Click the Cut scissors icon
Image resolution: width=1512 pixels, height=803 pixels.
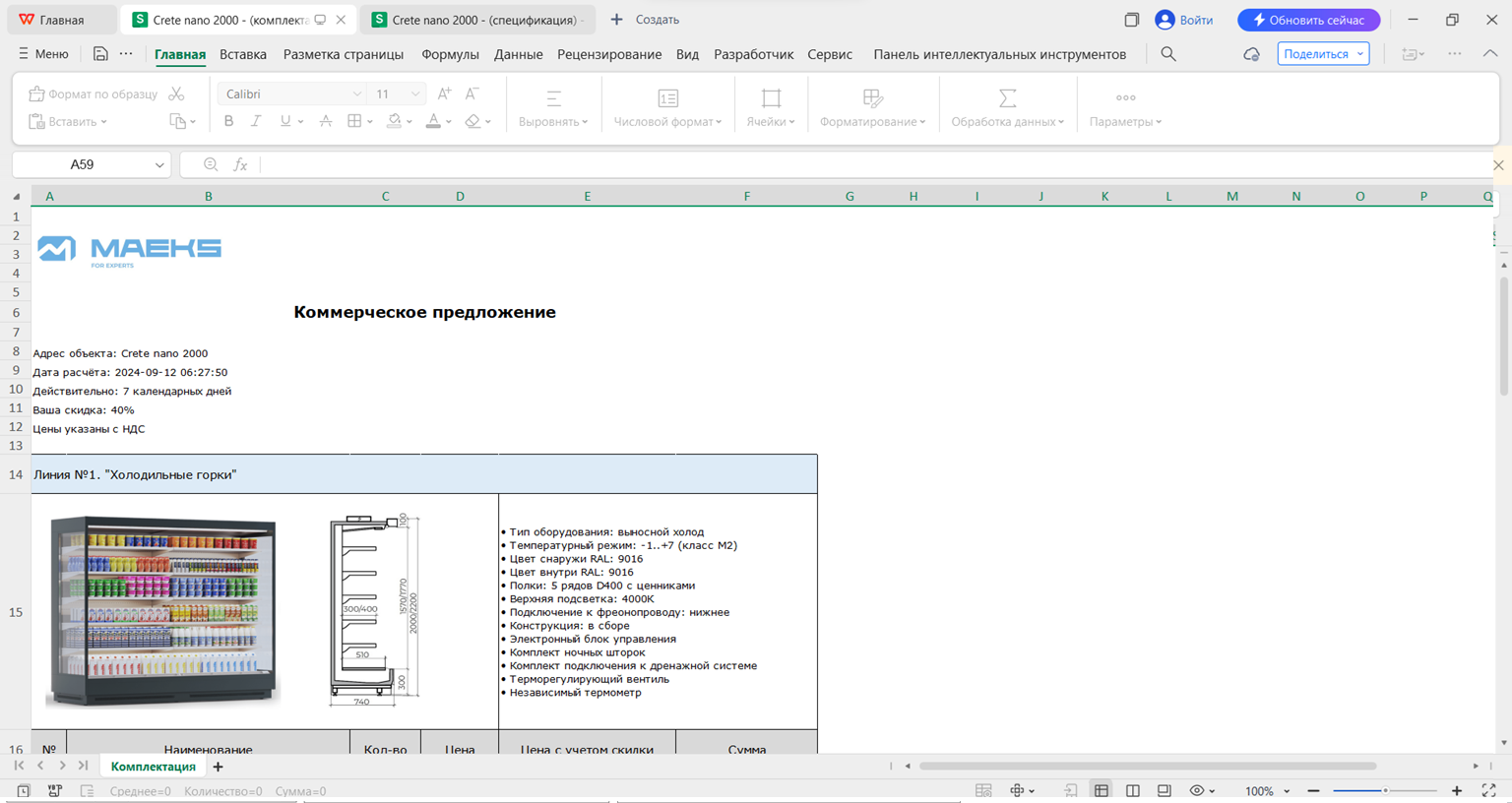[x=176, y=93]
